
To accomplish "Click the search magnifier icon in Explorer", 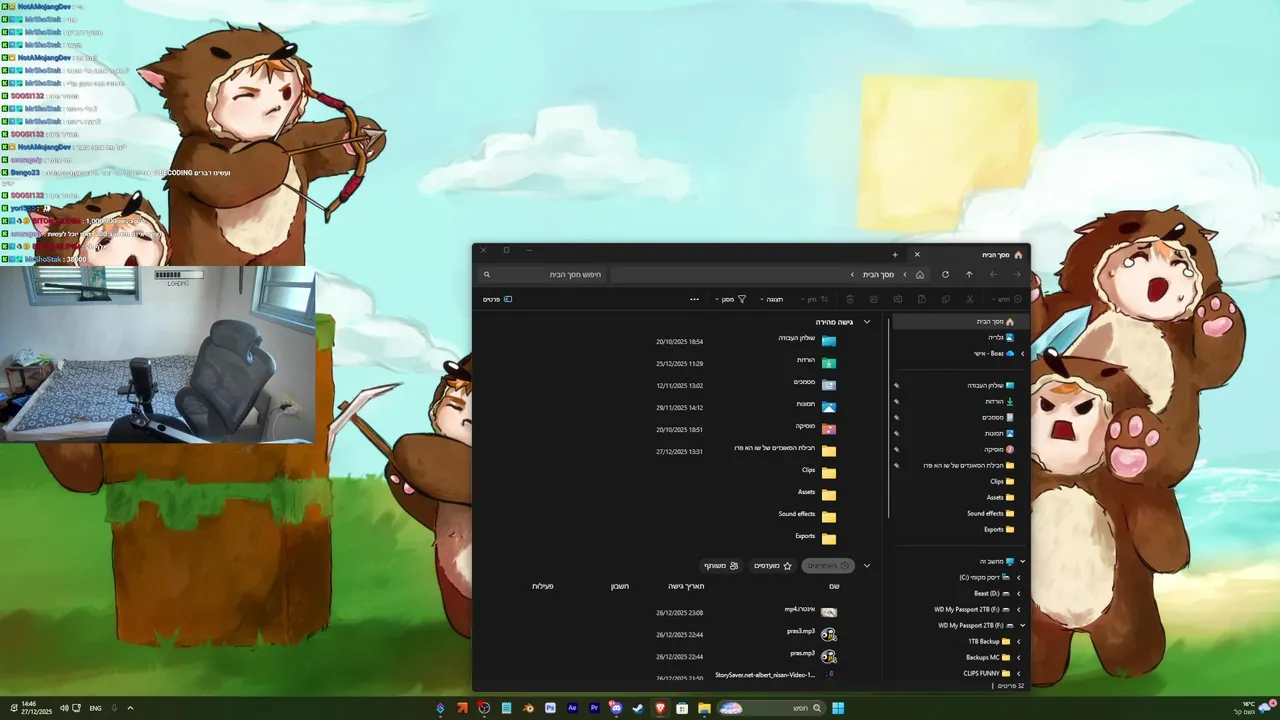I will (x=487, y=274).
